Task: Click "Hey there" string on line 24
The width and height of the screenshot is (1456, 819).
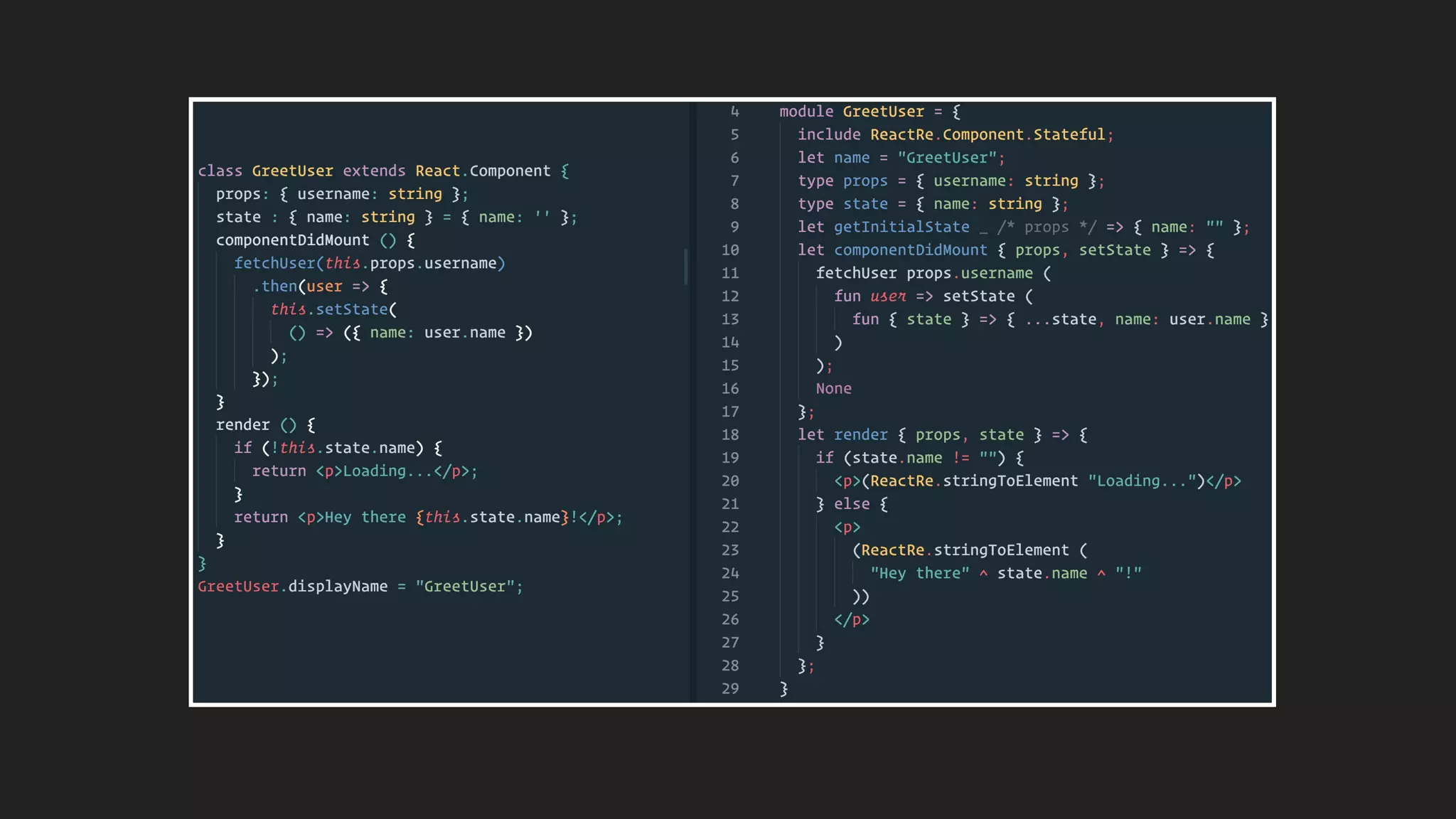Action: (x=919, y=574)
